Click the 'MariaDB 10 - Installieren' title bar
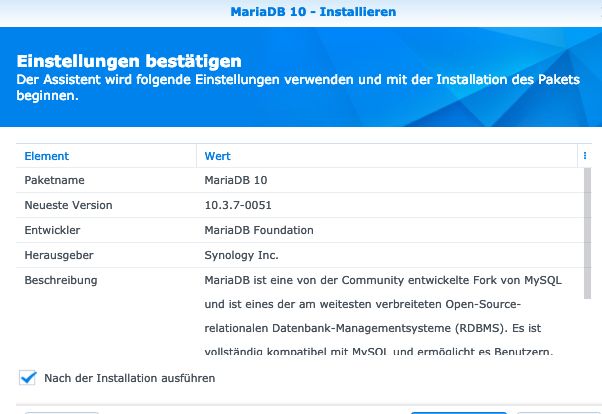The height and width of the screenshot is (414, 602). 300,12
